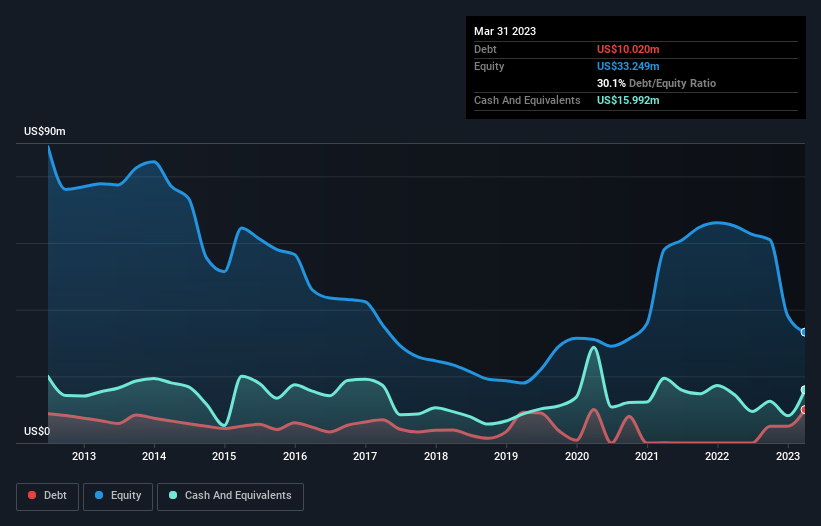The width and height of the screenshot is (821, 526).
Task: Click the 30.1% Debt/Equity Ratio text
Action: [x=656, y=83]
